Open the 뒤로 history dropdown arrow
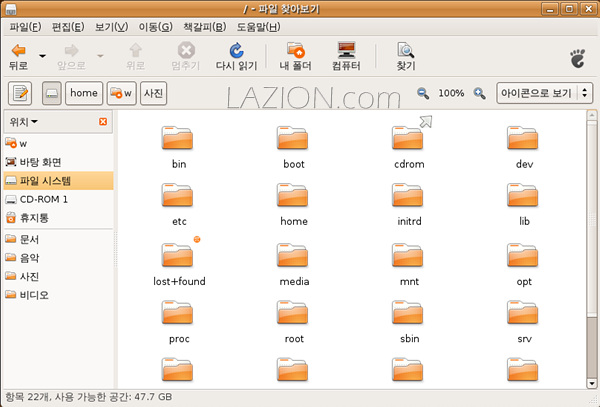The image size is (600, 407). click(x=42, y=56)
